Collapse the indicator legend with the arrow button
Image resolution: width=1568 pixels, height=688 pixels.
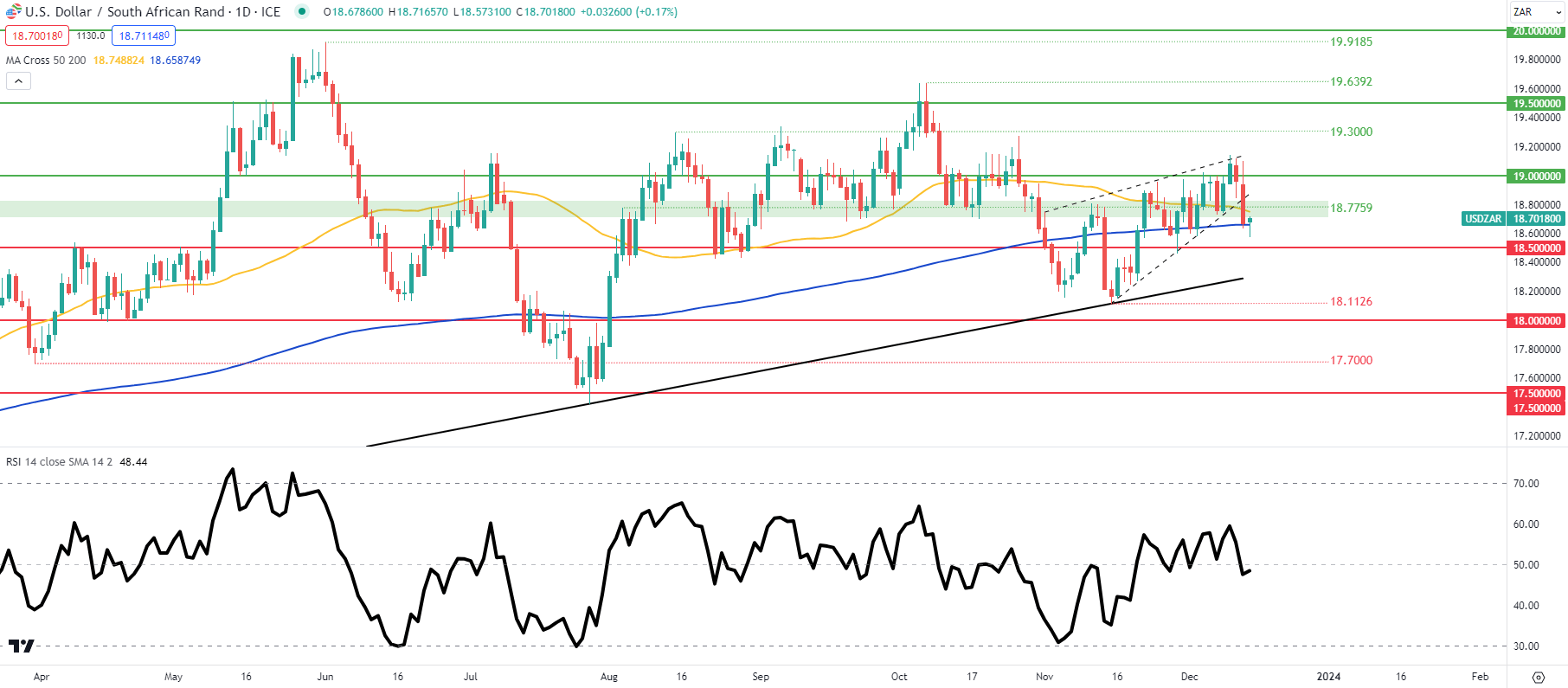coord(18,80)
